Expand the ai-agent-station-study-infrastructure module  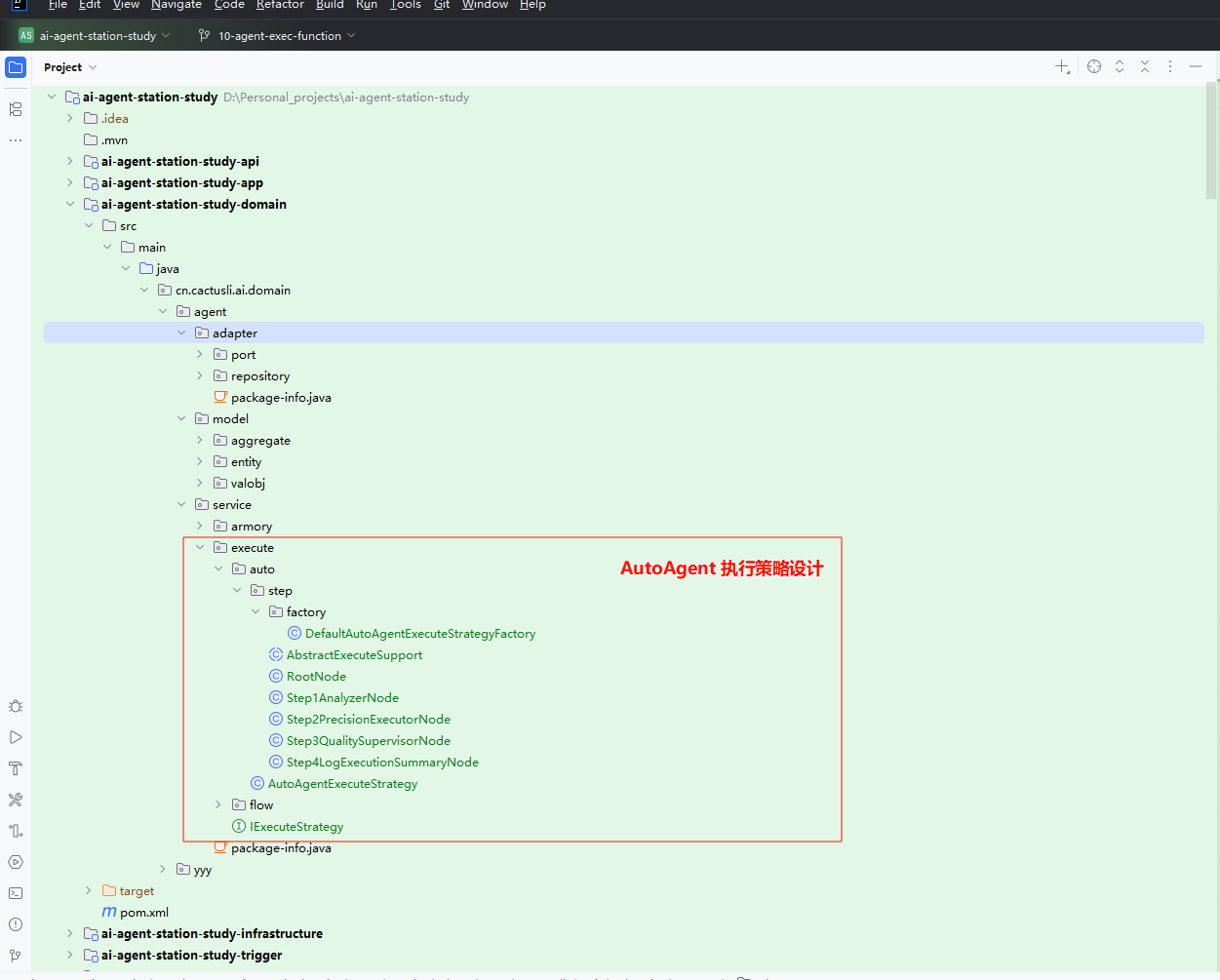[69, 934]
